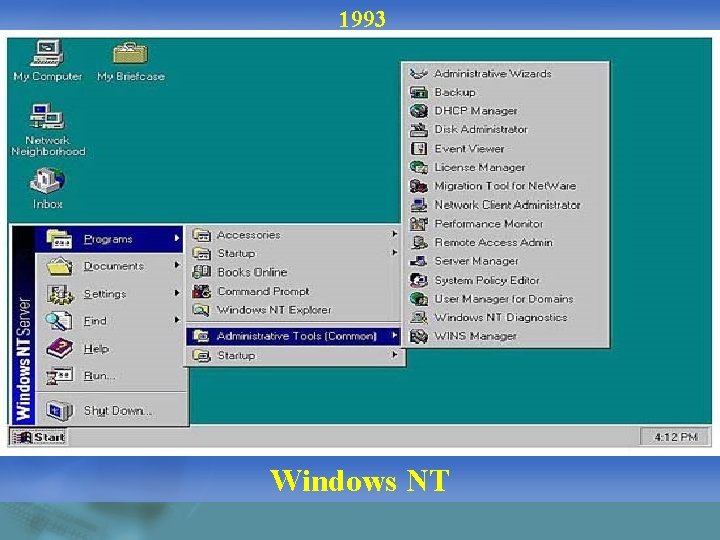The height and width of the screenshot is (540, 720).
Task: Click the Settings control panel icon
Action: click(59, 294)
